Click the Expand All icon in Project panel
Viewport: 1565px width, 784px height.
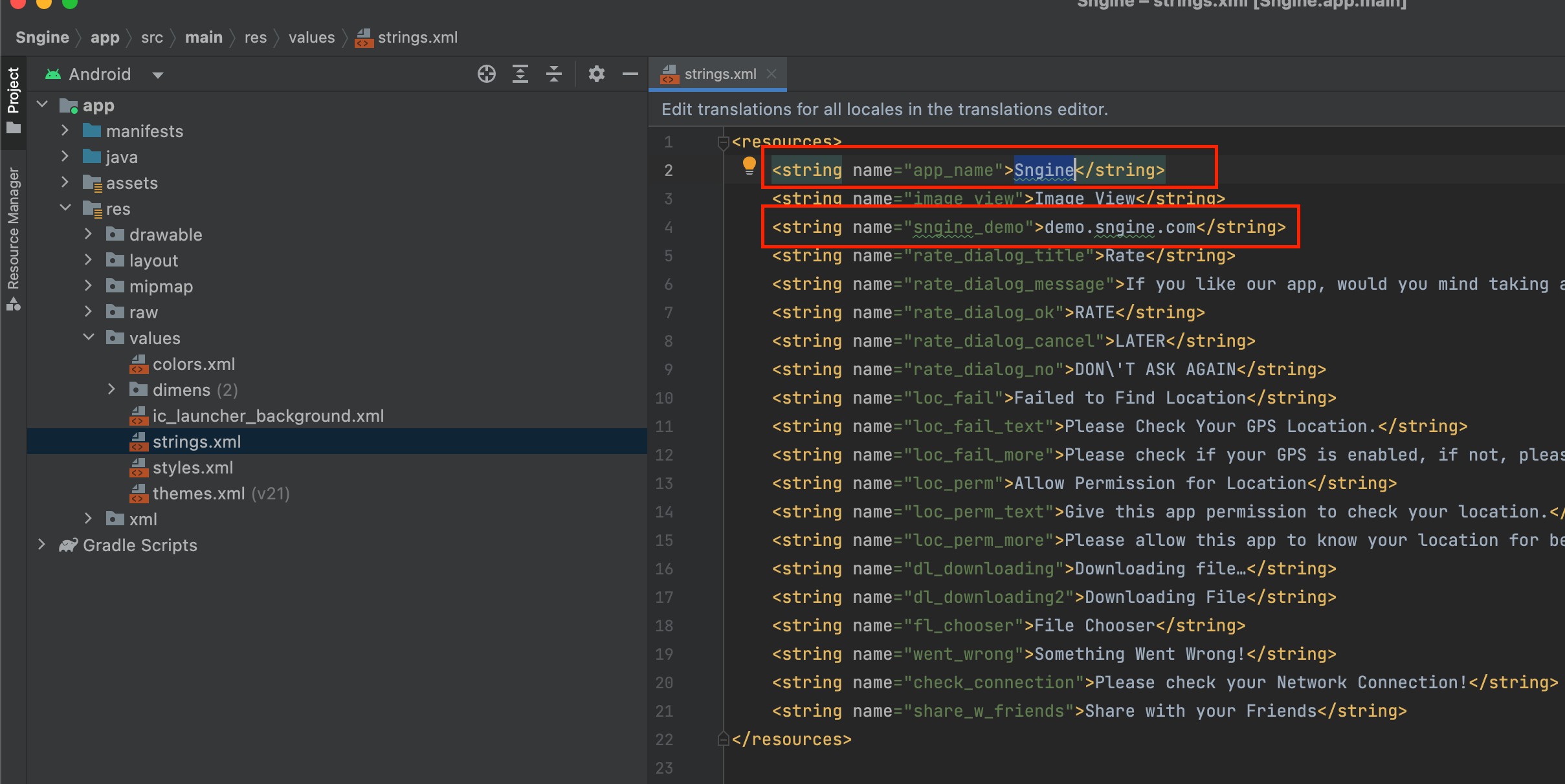click(520, 74)
